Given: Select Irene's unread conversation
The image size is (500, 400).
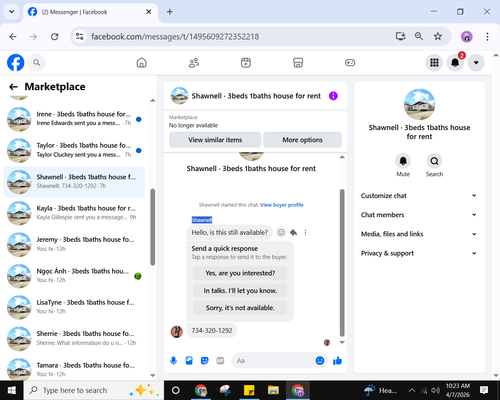Looking at the screenshot, I should point(74,119).
